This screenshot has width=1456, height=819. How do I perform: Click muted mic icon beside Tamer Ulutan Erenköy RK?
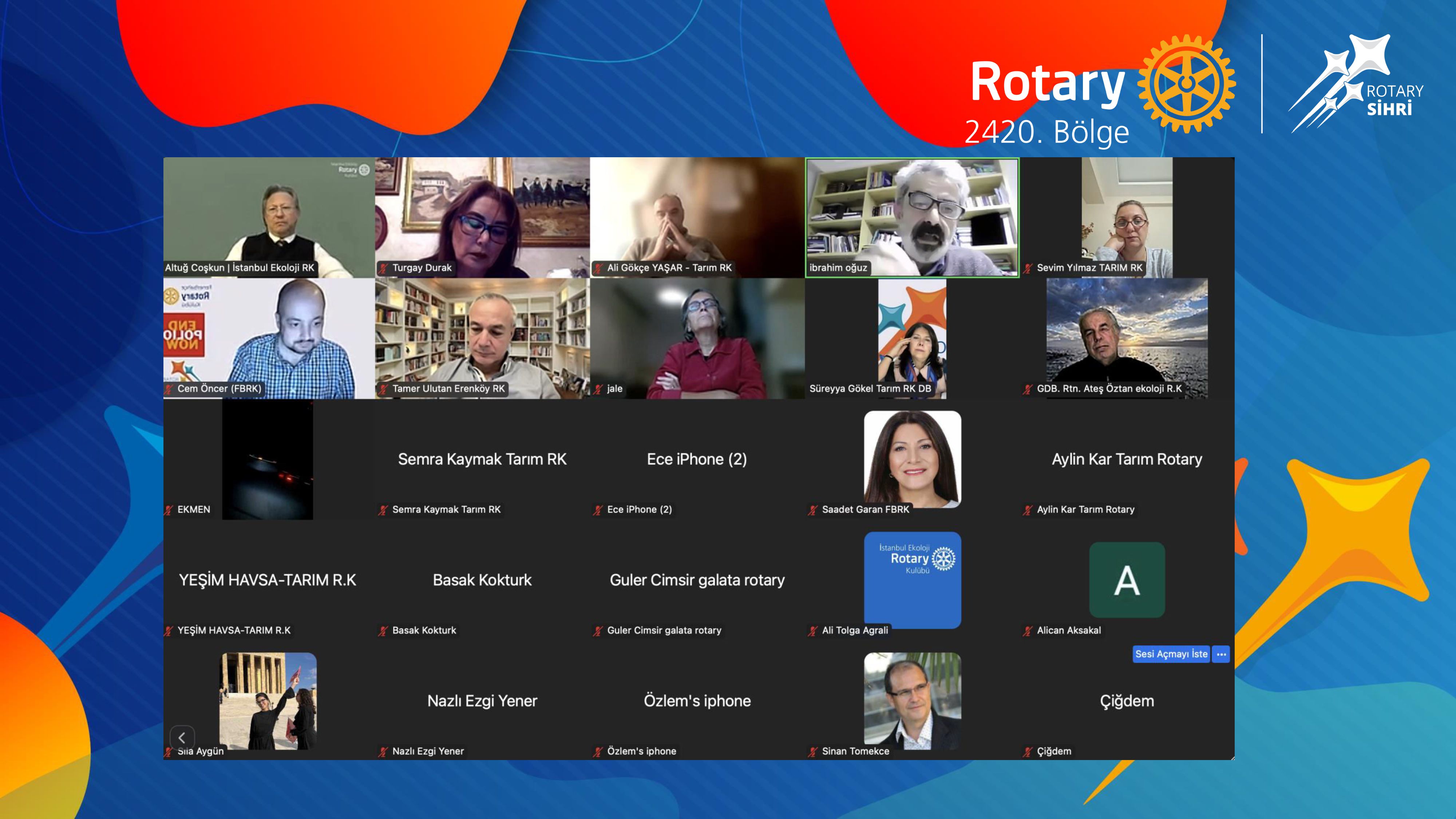383,389
